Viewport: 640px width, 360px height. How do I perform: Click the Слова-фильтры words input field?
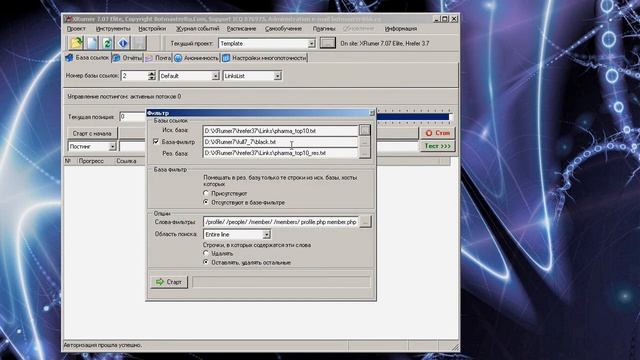point(281,222)
